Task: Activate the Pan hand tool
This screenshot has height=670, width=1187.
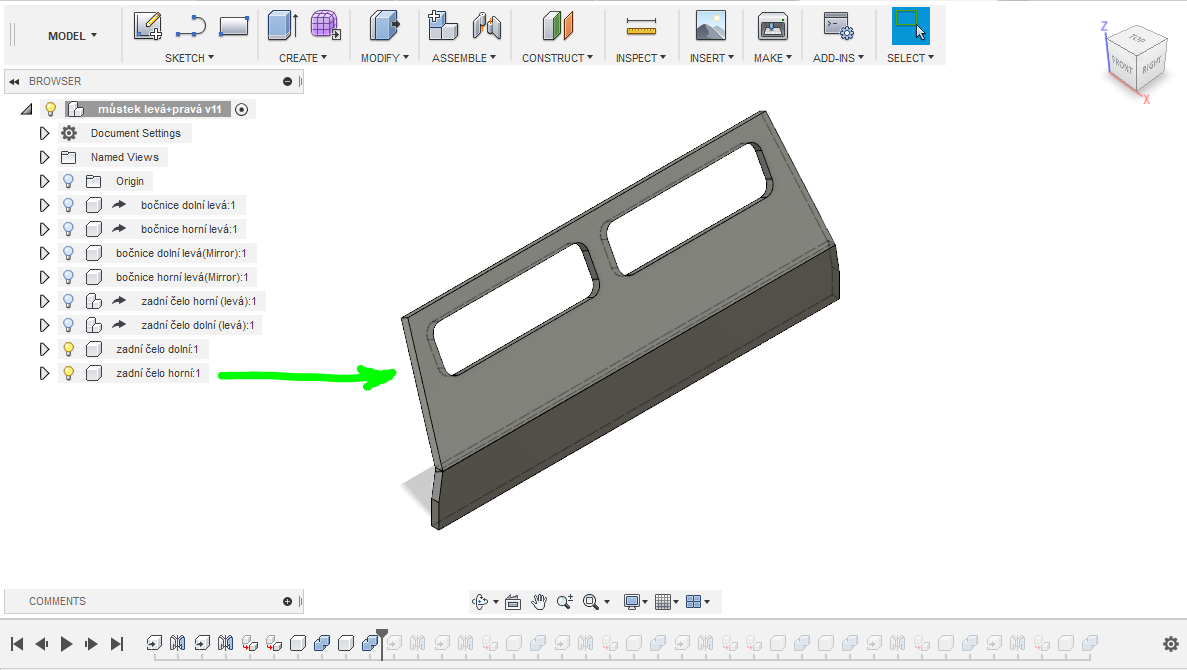Action: pos(539,601)
